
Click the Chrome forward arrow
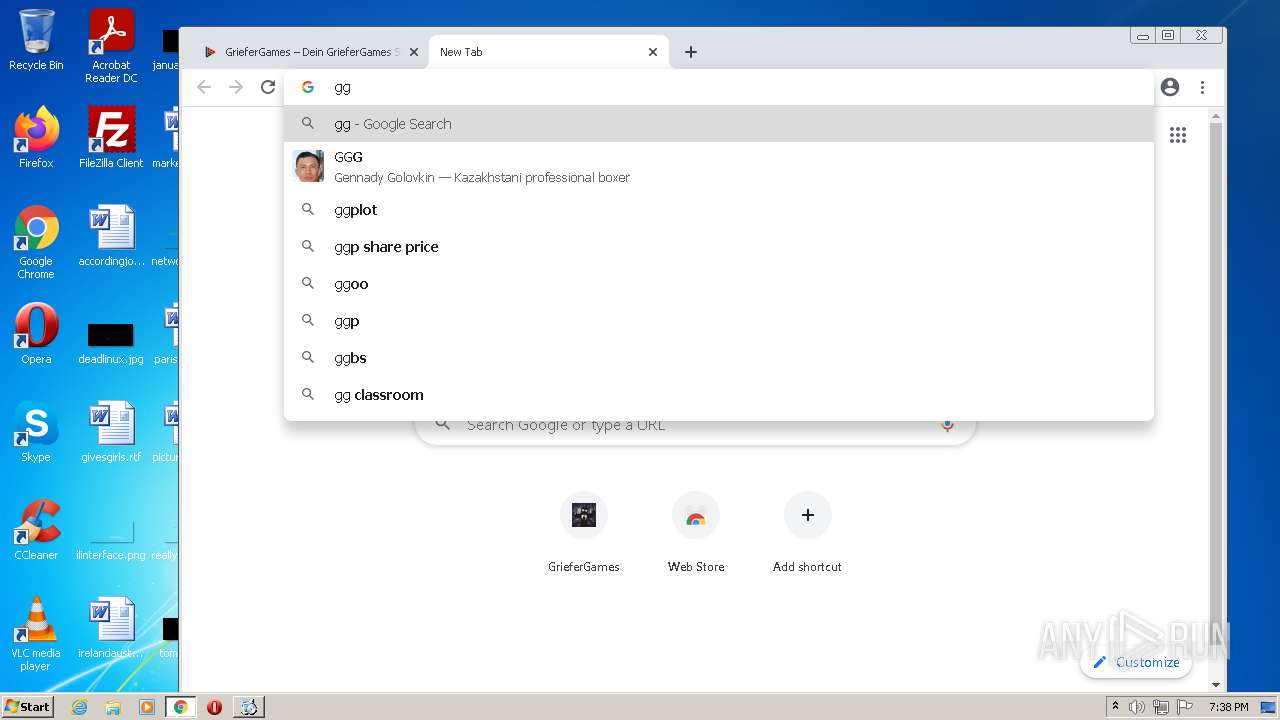pyautogui.click(x=236, y=87)
